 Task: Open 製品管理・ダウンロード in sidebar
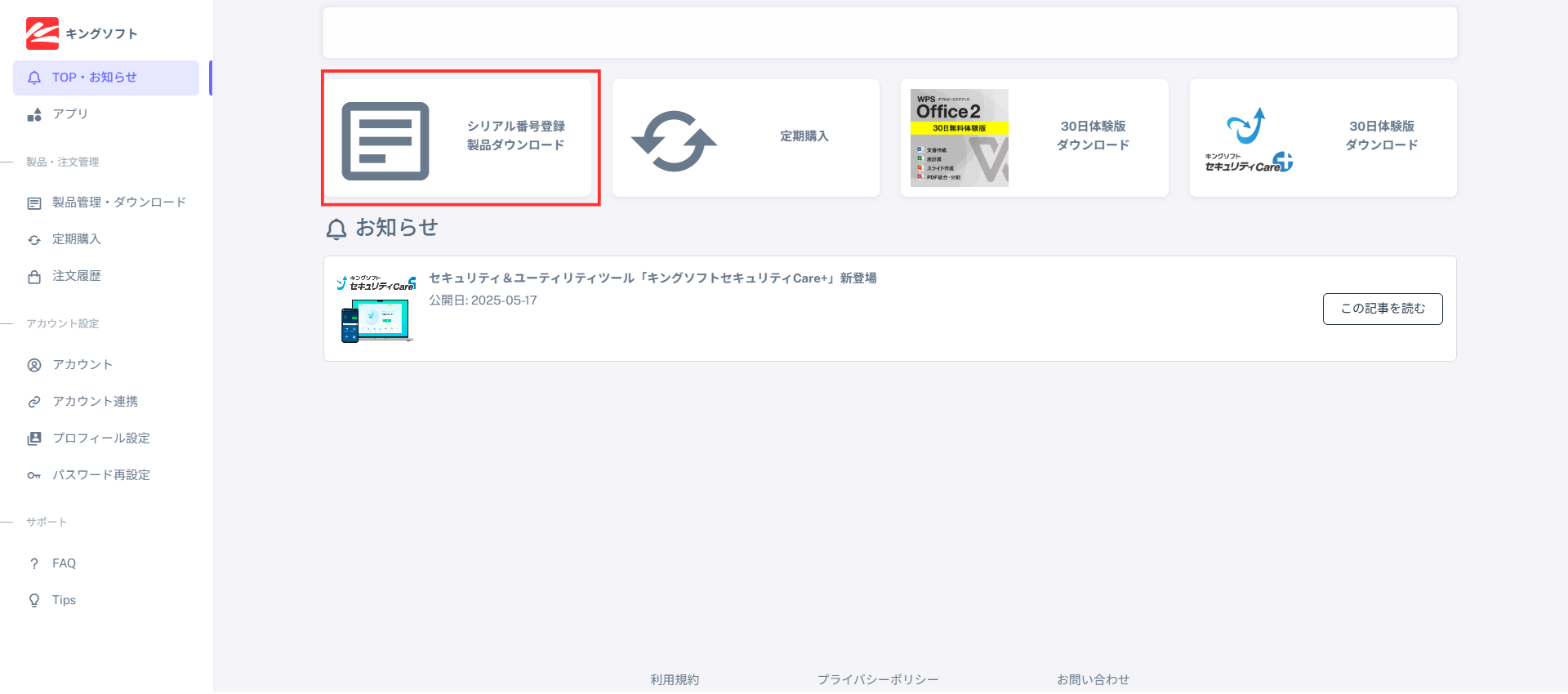[x=118, y=202]
